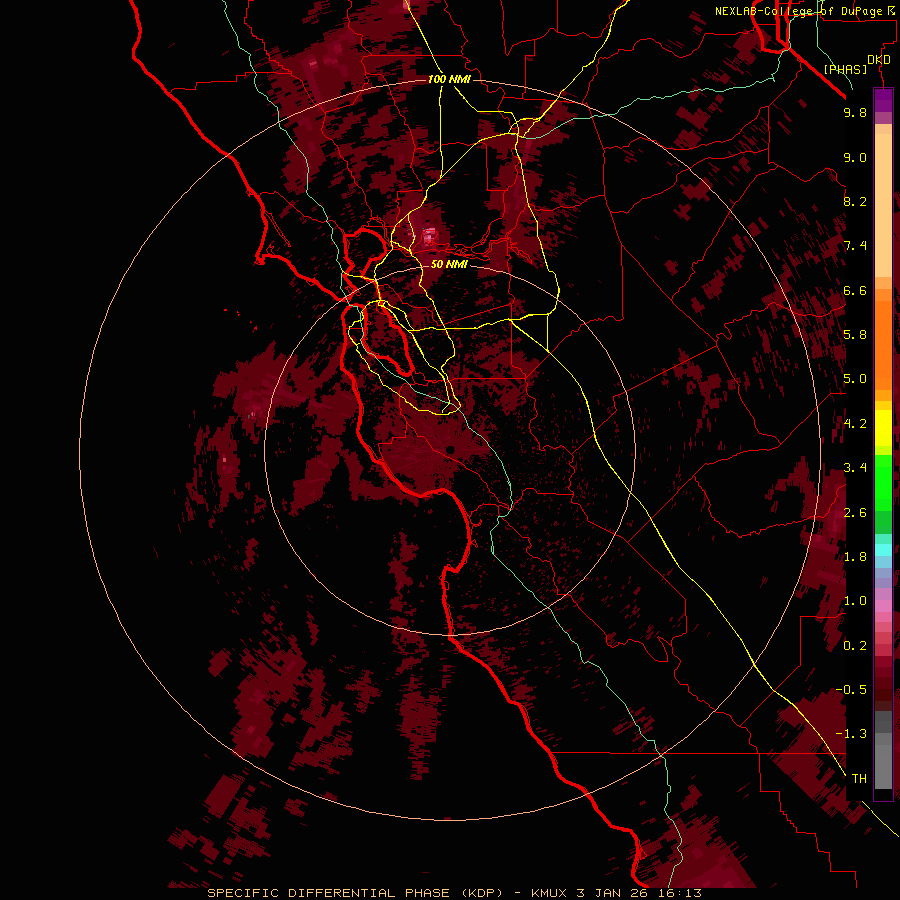This screenshot has height=900, width=900.
Task: Pick the cyan segment of the color bar
Action: pos(883,550)
